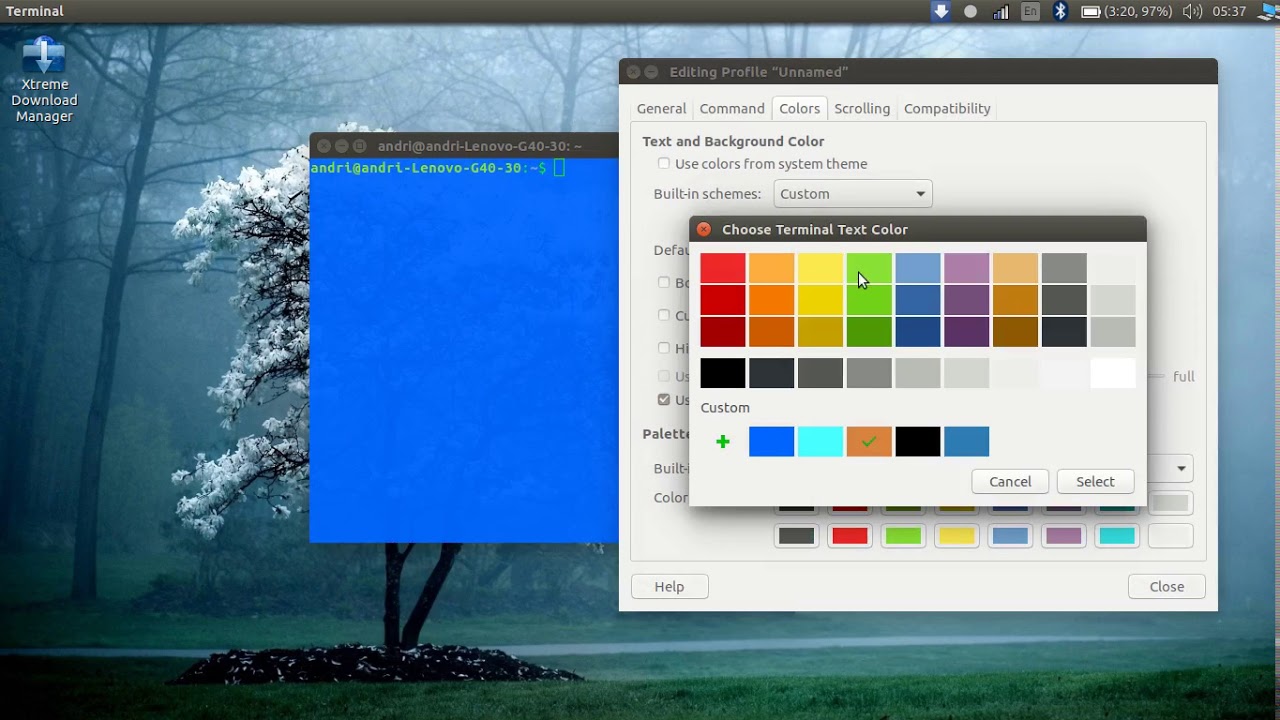This screenshot has height=720, width=1280.
Task: Toggle the first checkbox under Default color
Action: point(664,282)
